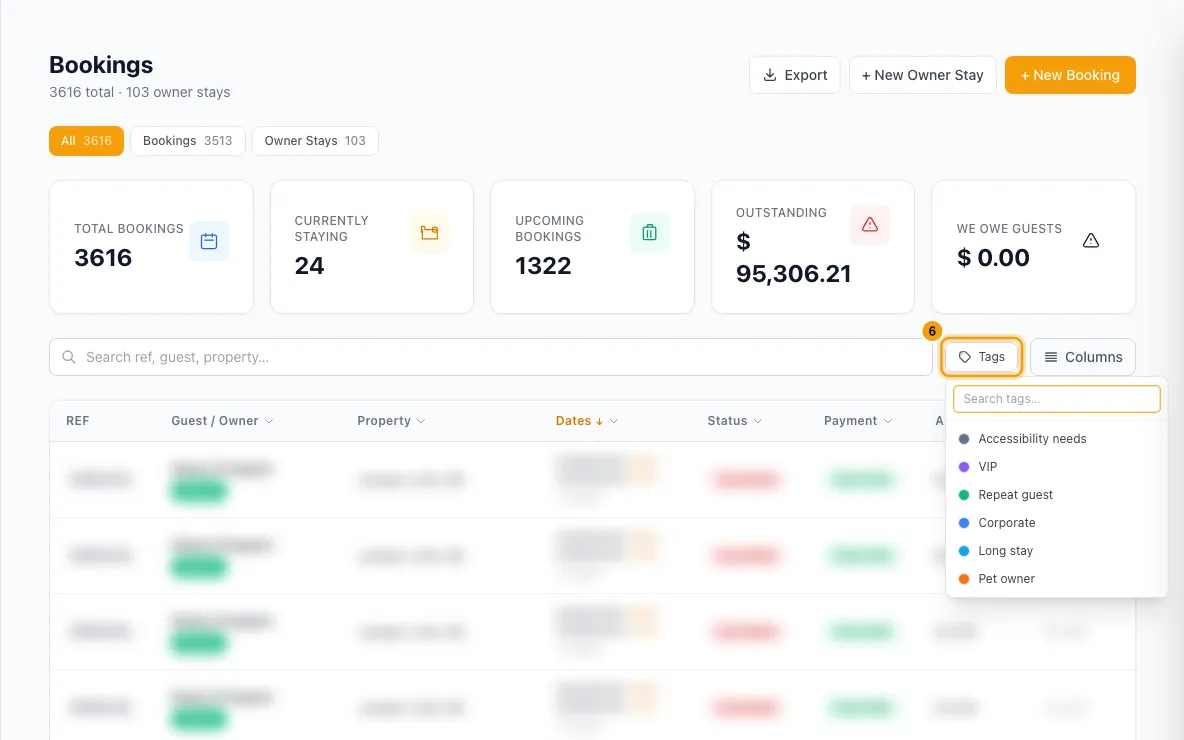Screen dimensions: 1184x740
Task: Create a New Owner Stay
Action: point(922,75)
